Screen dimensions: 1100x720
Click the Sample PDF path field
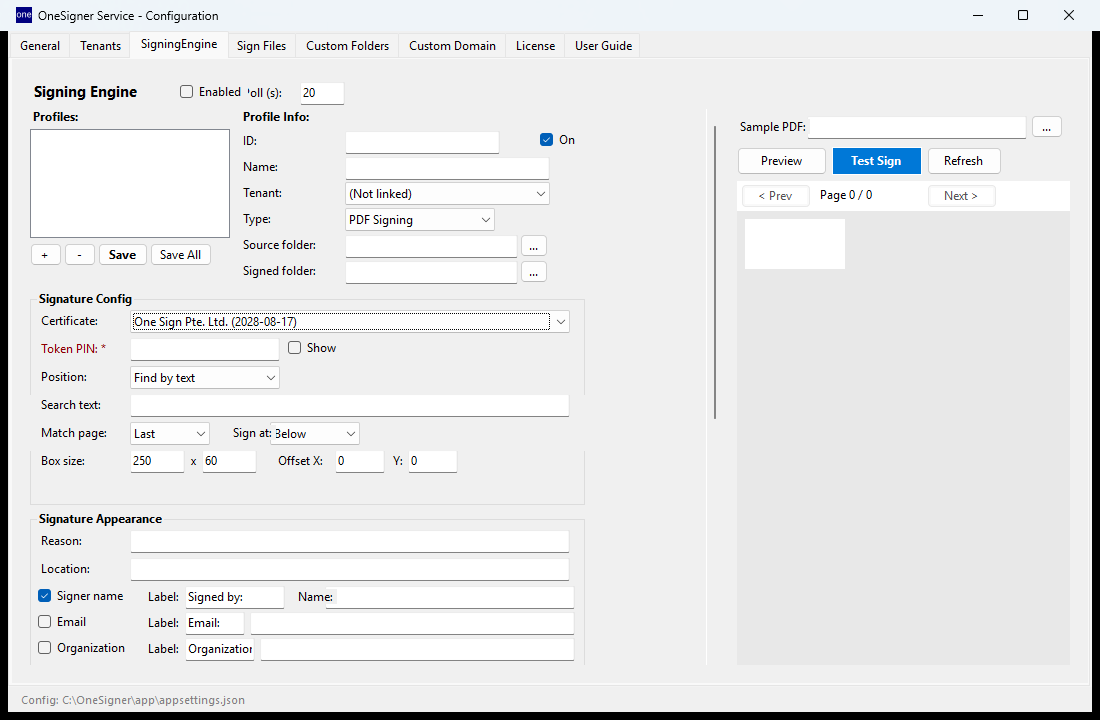[x=917, y=128]
